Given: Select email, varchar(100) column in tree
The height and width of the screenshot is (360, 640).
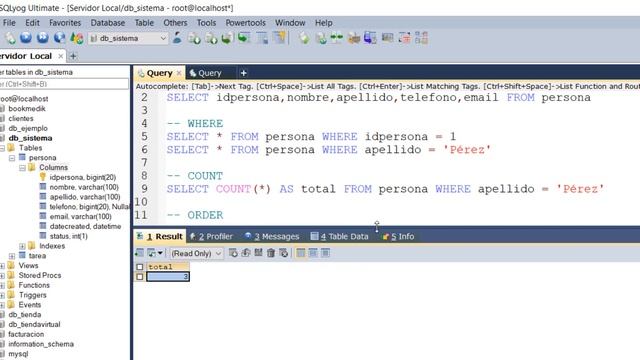Looking at the screenshot, I should [80, 217].
